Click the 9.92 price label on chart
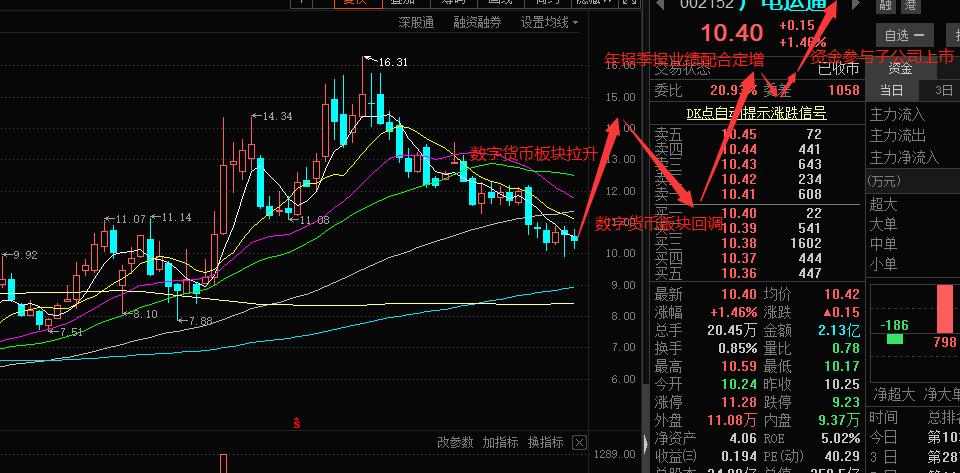The height and width of the screenshot is (473, 960). [x=25, y=255]
